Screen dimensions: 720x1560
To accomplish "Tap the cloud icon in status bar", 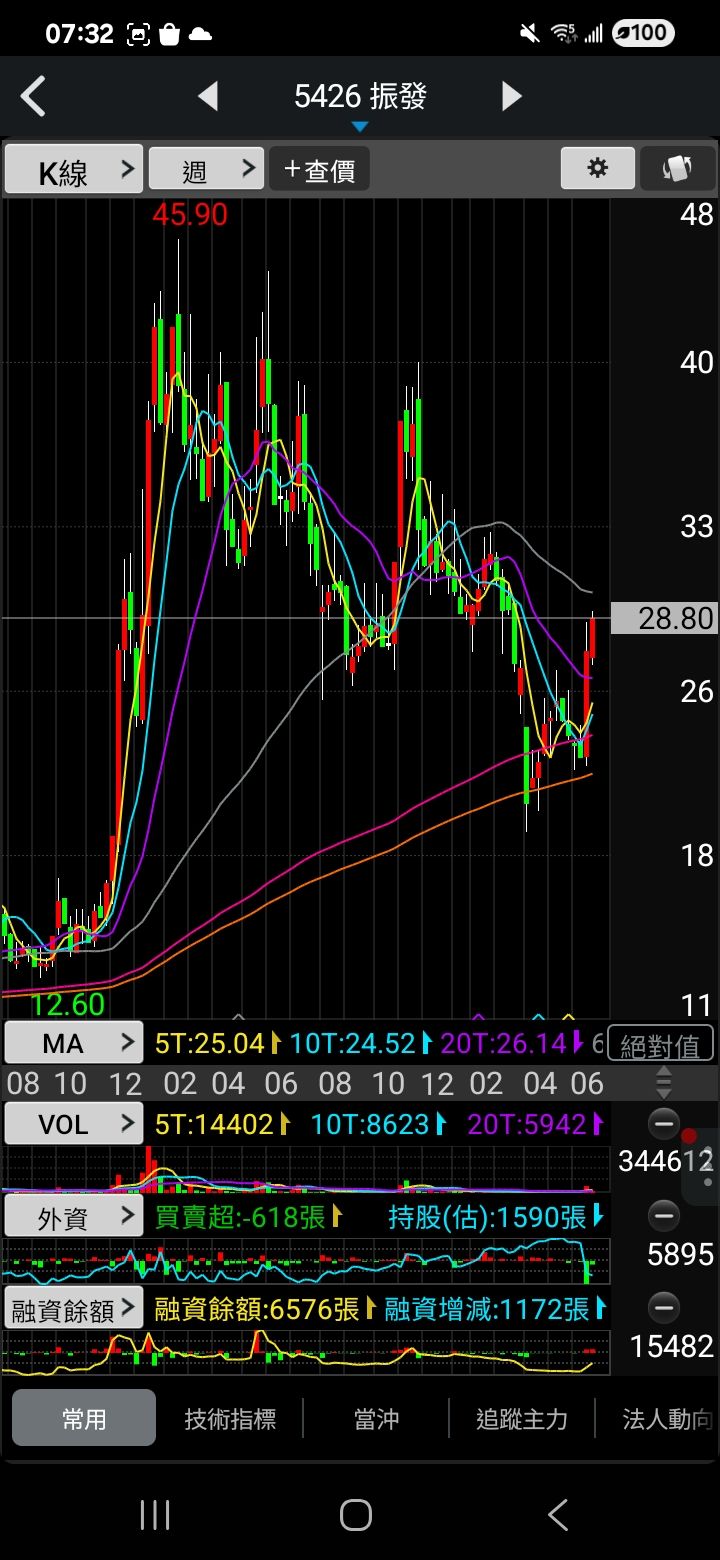I will click(x=200, y=35).
